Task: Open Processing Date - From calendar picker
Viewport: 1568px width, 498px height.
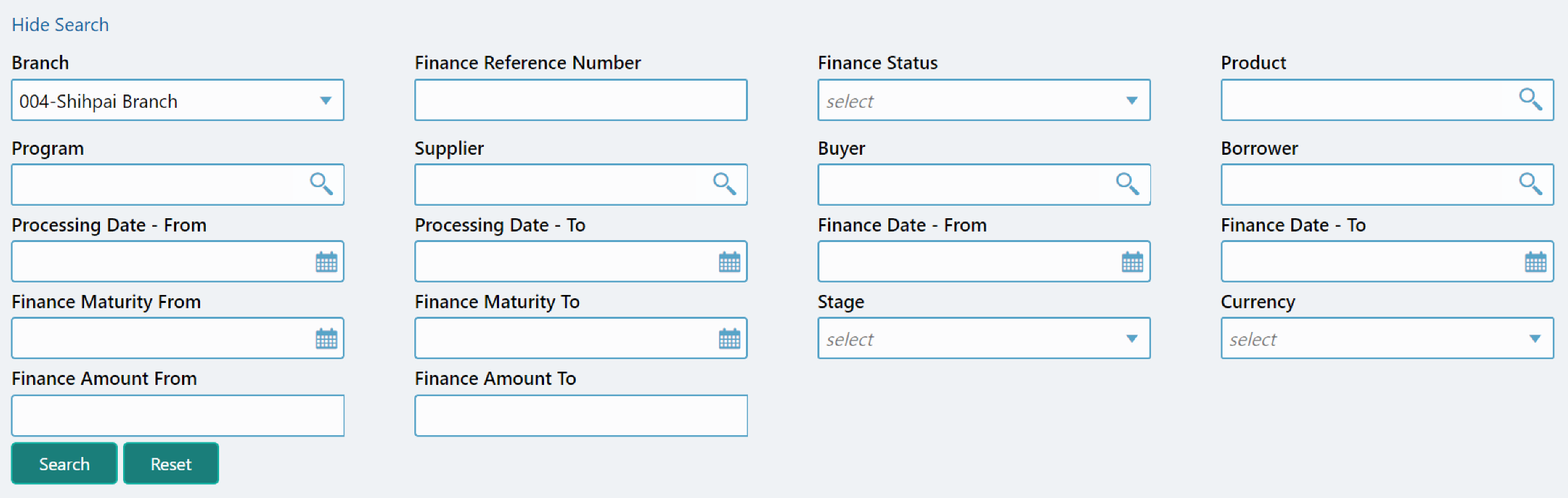Action: point(326,262)
